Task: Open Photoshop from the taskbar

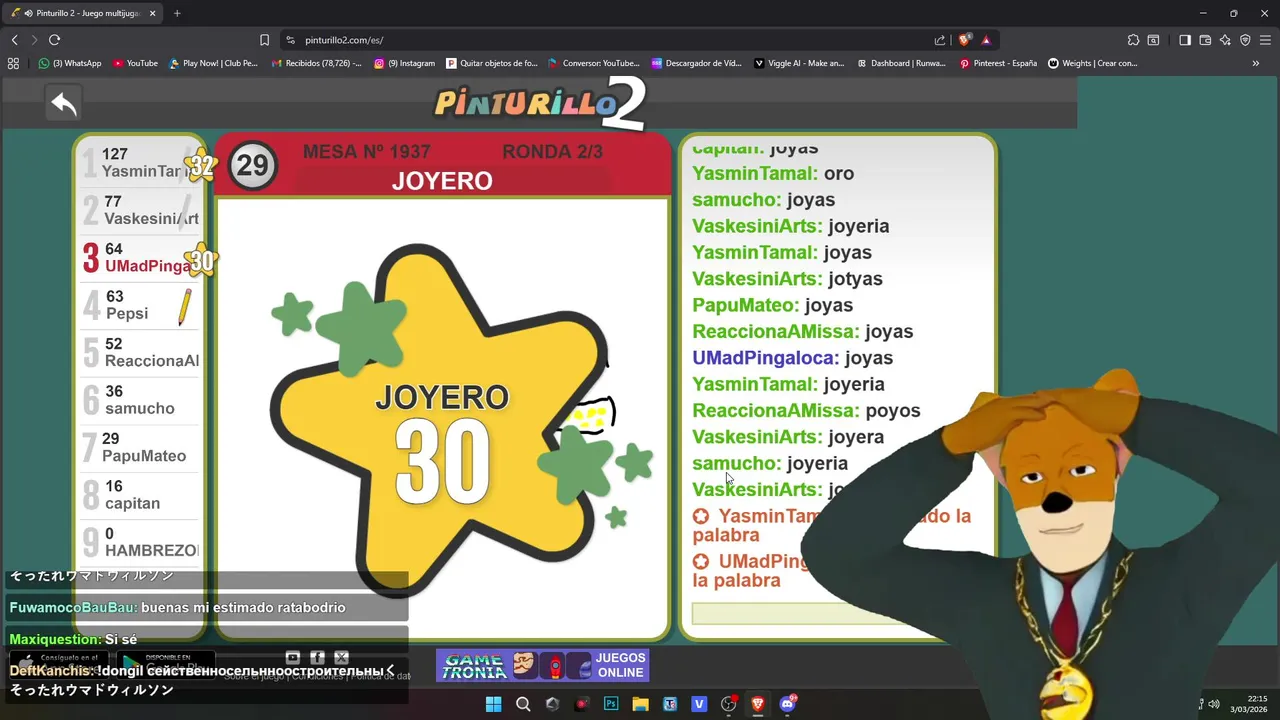Action: pos(611,704)
